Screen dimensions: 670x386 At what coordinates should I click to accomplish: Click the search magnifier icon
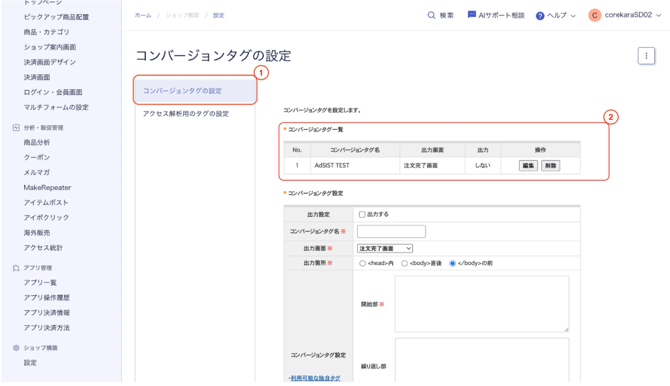point(431,15)
